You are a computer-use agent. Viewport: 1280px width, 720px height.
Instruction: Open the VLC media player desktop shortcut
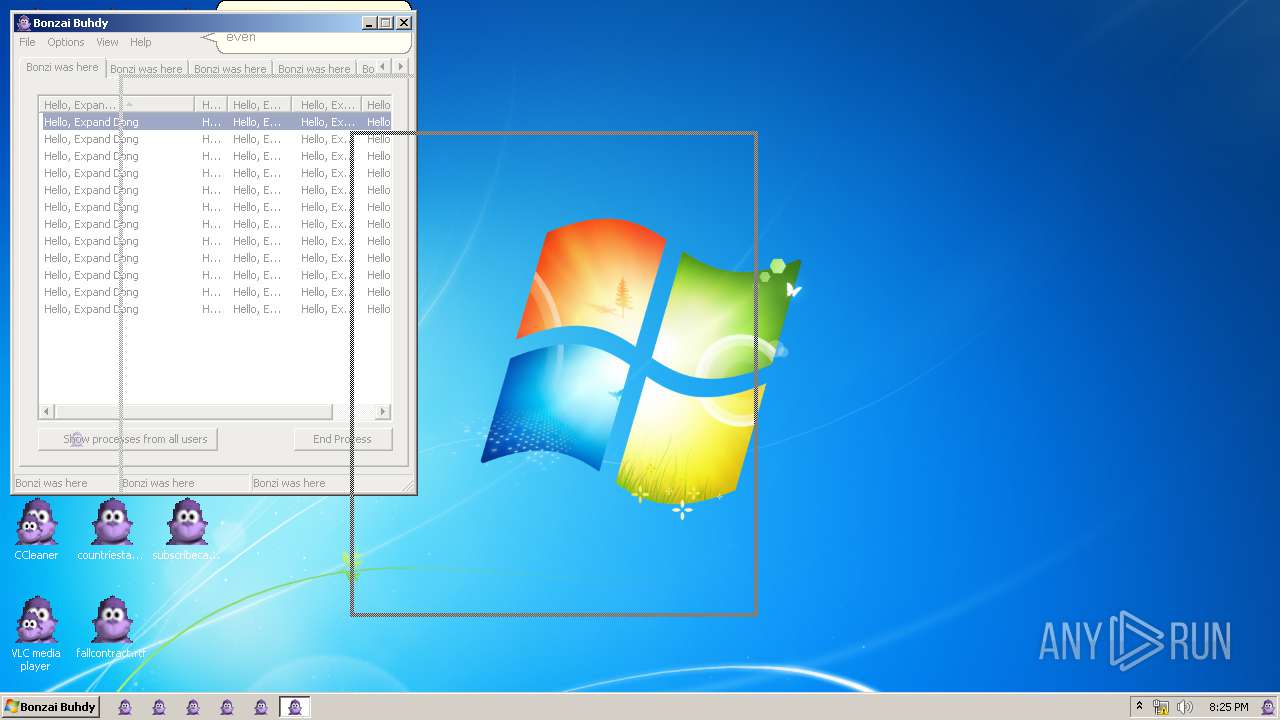tap(36, 634)
